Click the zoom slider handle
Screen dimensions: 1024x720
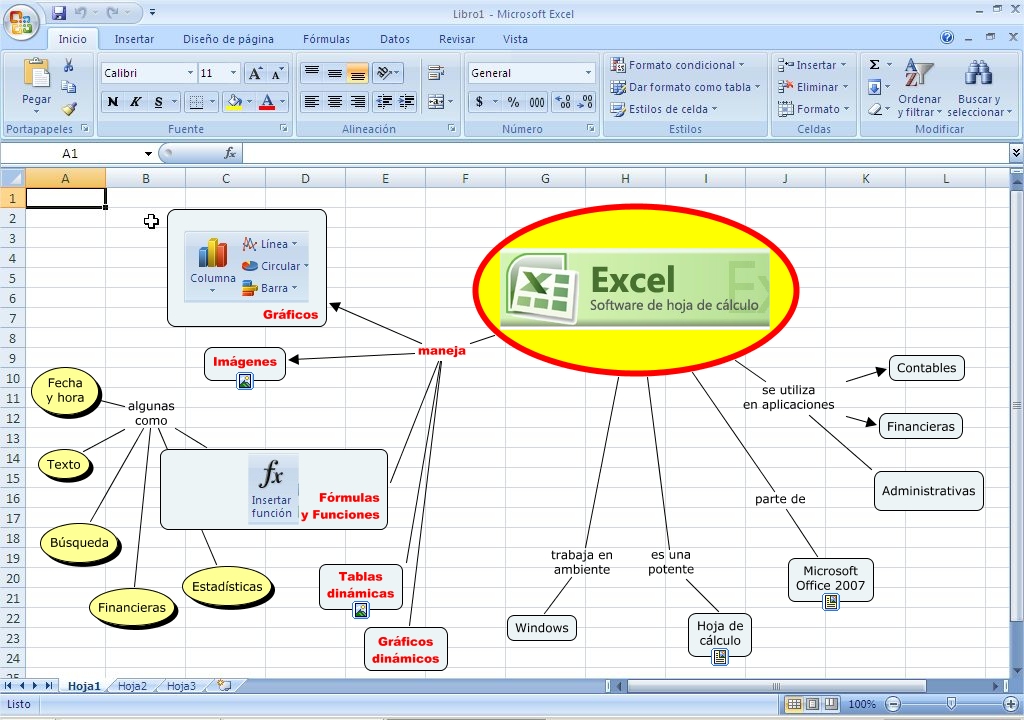click(x=952, y=704)
